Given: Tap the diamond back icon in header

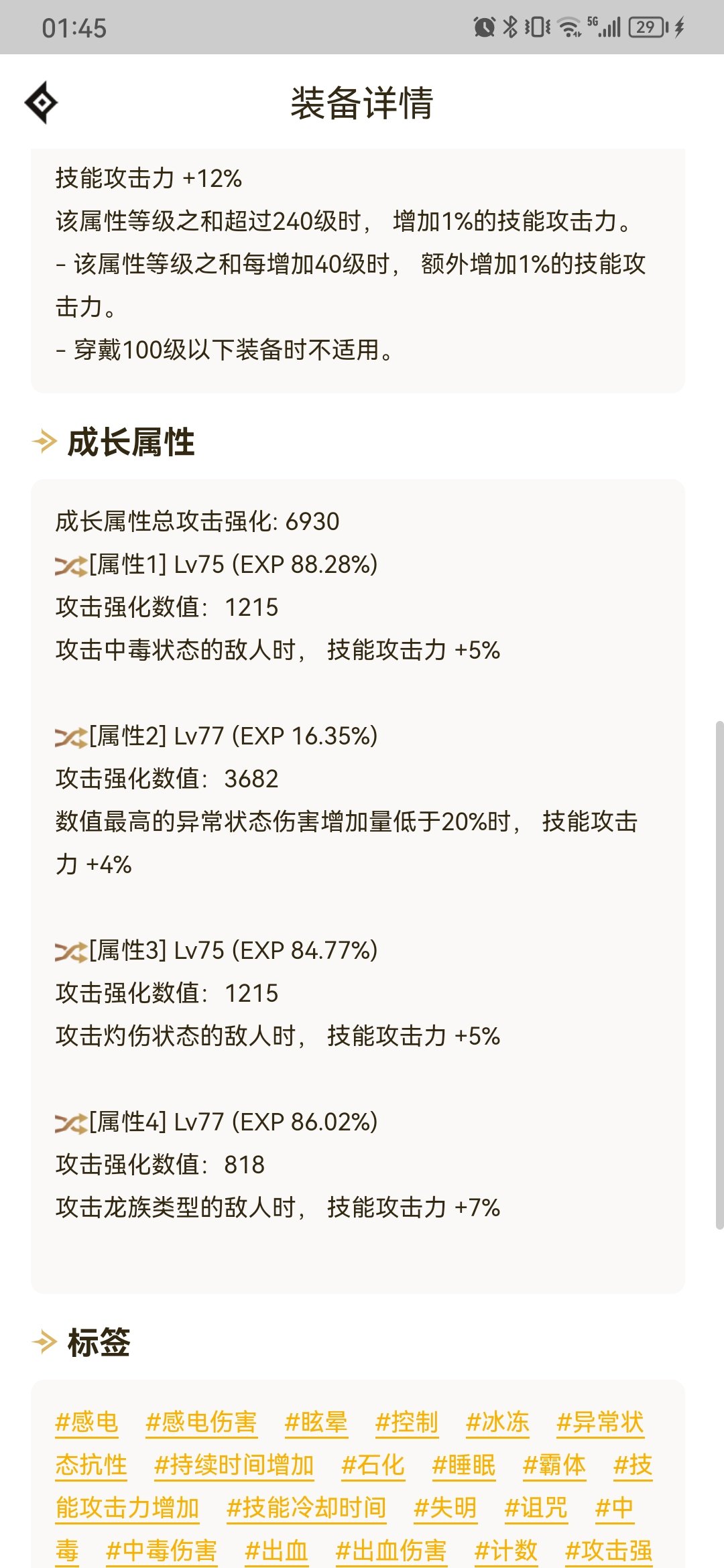Looking at the screenshot, I should pos(41,103).
